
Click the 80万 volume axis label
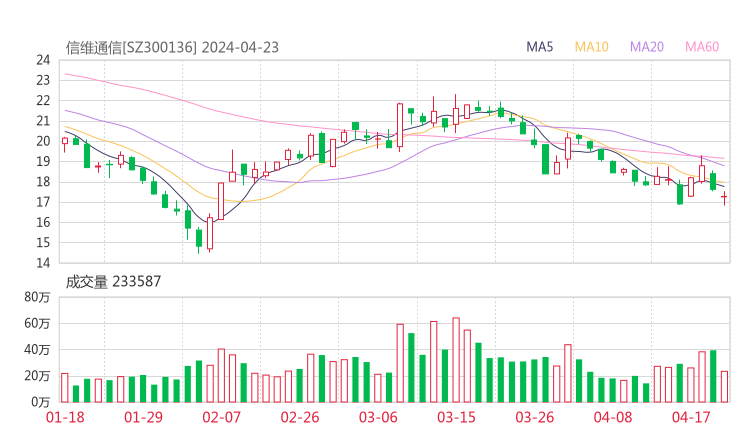coord(37,297)
